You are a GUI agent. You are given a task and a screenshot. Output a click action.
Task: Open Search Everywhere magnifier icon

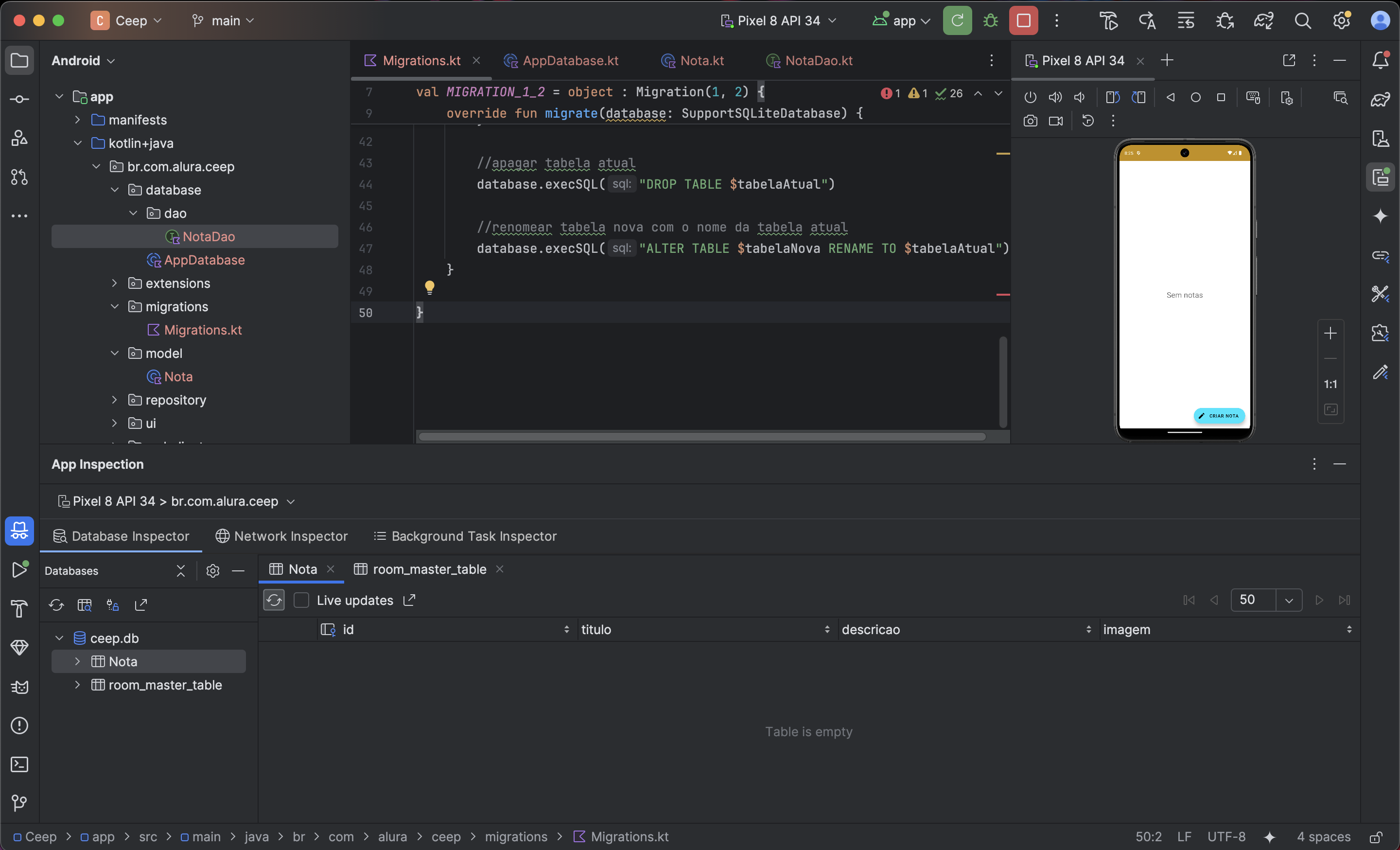pyautogui.click(x=1302, y=21)
